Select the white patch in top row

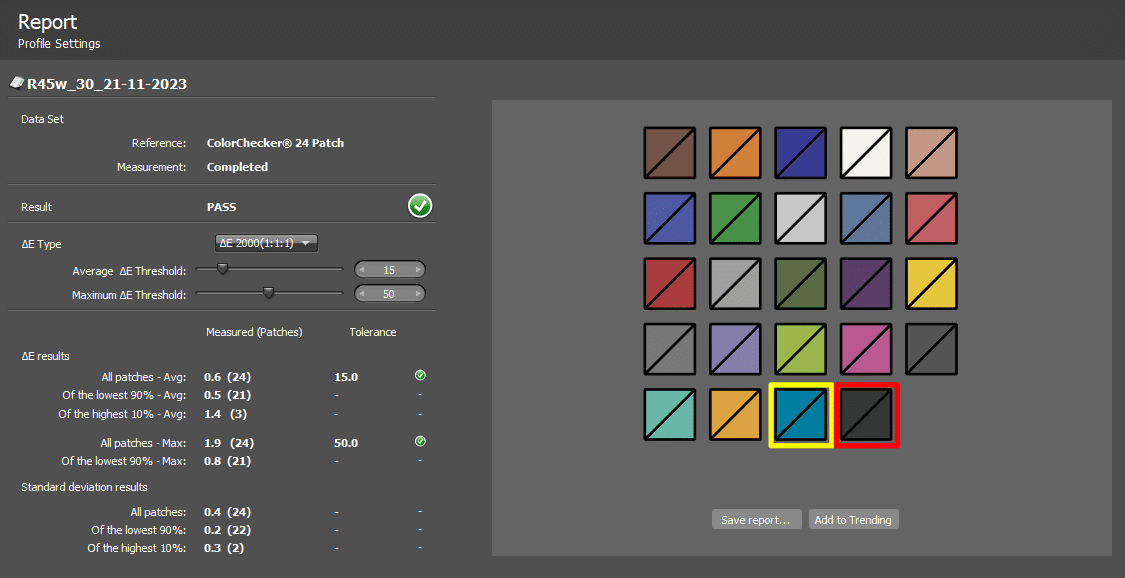[866, 153]
